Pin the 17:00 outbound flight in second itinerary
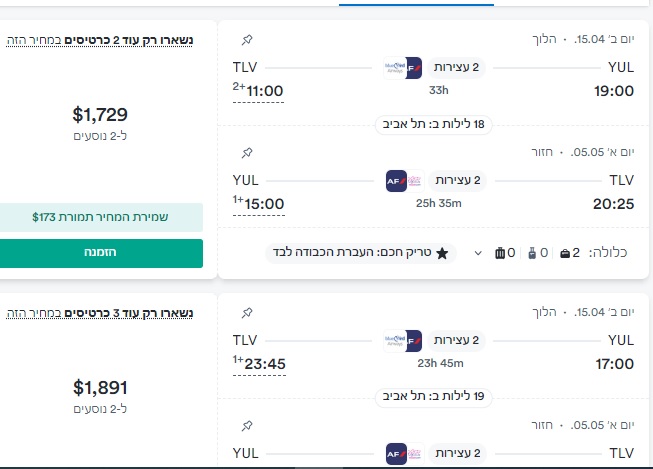 coord(247,313)
